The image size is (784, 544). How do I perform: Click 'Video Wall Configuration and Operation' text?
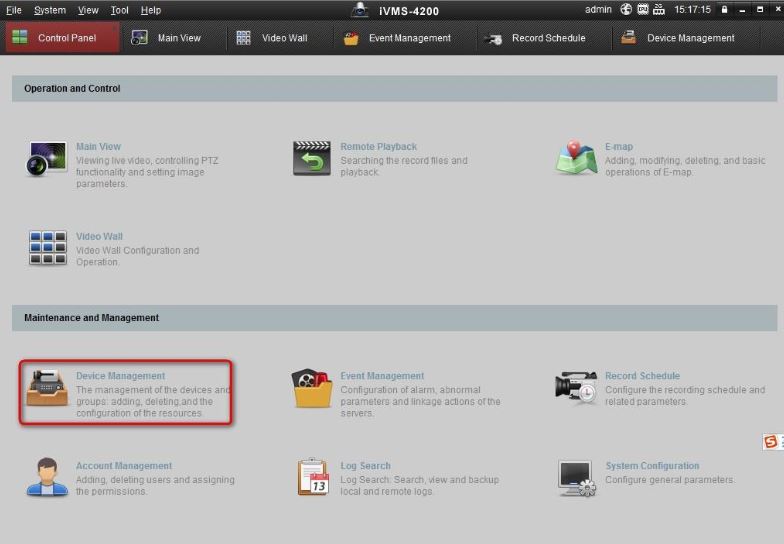tap(138, 256)
